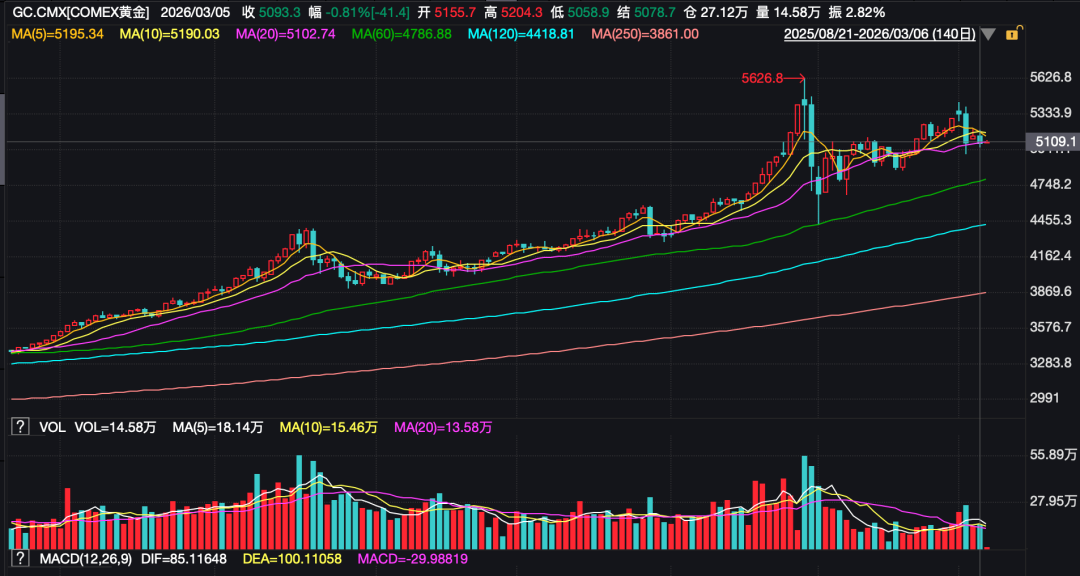Image resolution: width=1080 pixels, height=576 pixels.
Task: Open the date range dropdown triangle
Action: pyautogui.click(x=988, y=34)
